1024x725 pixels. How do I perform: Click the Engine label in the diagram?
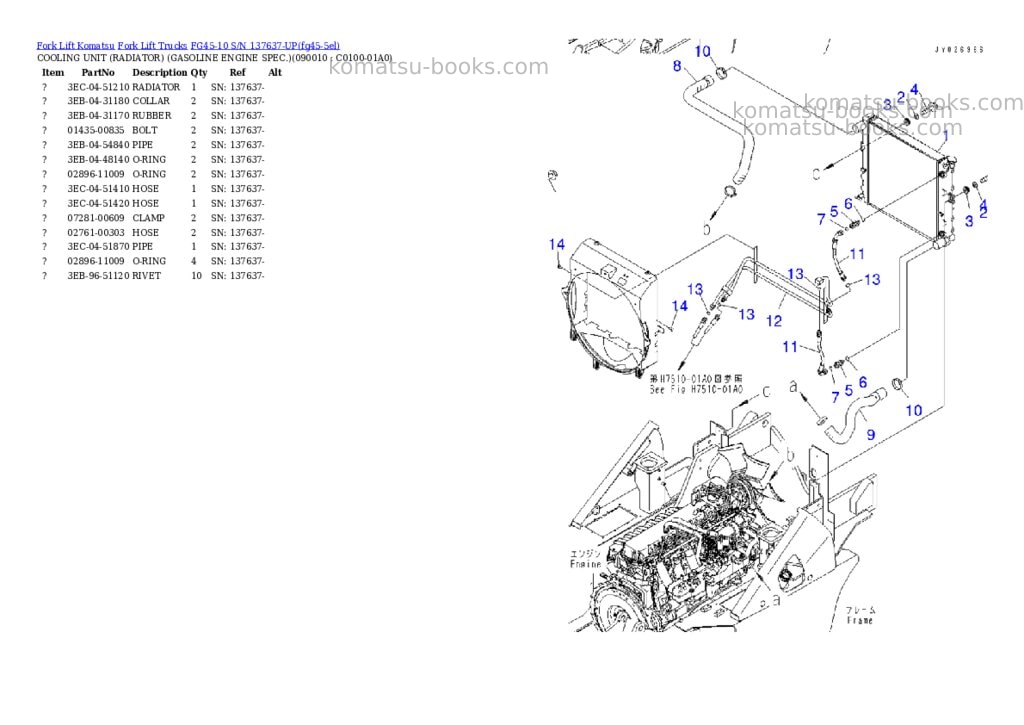coord(586,564)
